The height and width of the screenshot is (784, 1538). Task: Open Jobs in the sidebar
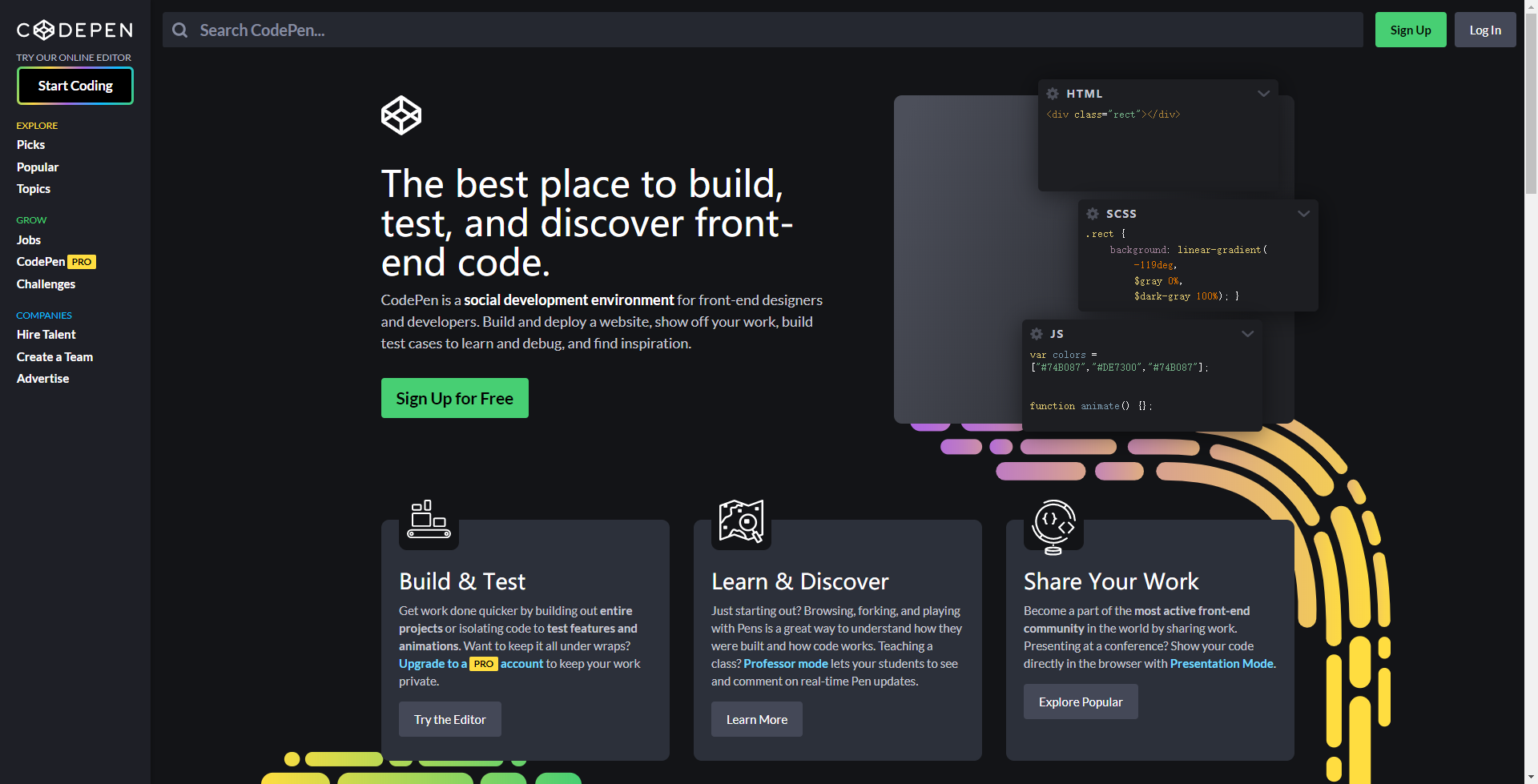[29, 240]
